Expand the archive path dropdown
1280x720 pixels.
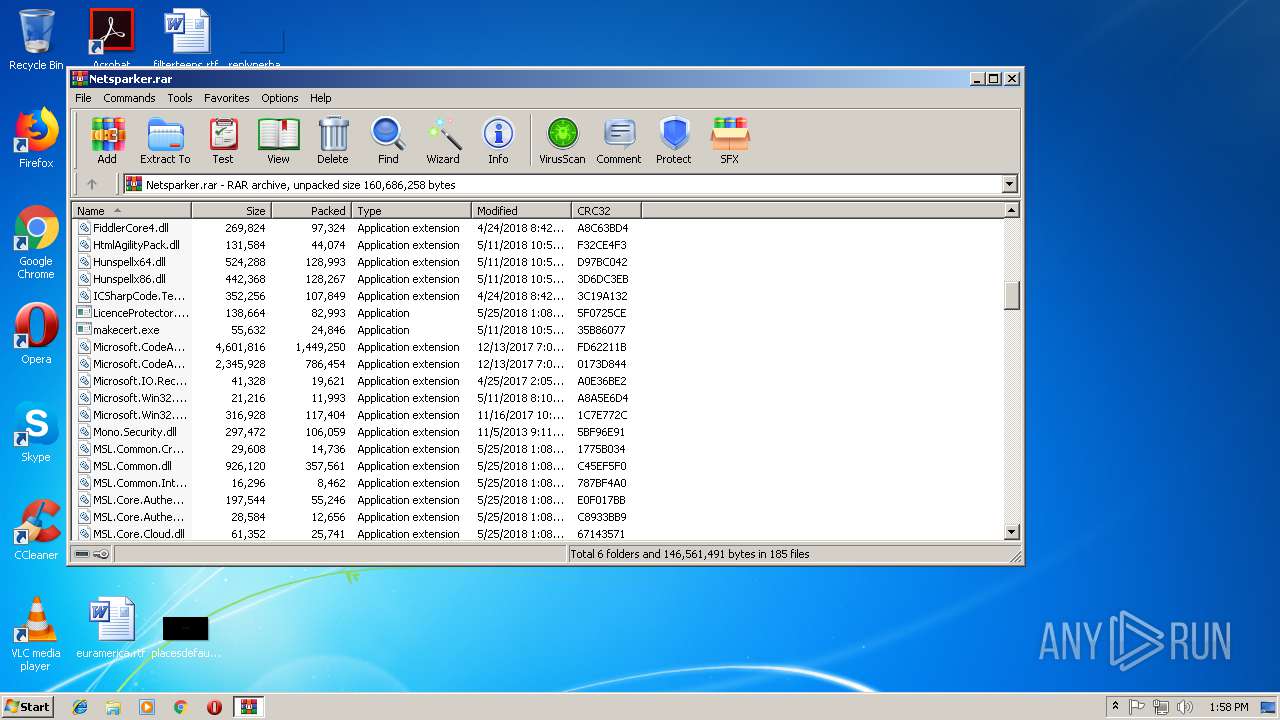pyautogui.click(x=1009, y=184)
